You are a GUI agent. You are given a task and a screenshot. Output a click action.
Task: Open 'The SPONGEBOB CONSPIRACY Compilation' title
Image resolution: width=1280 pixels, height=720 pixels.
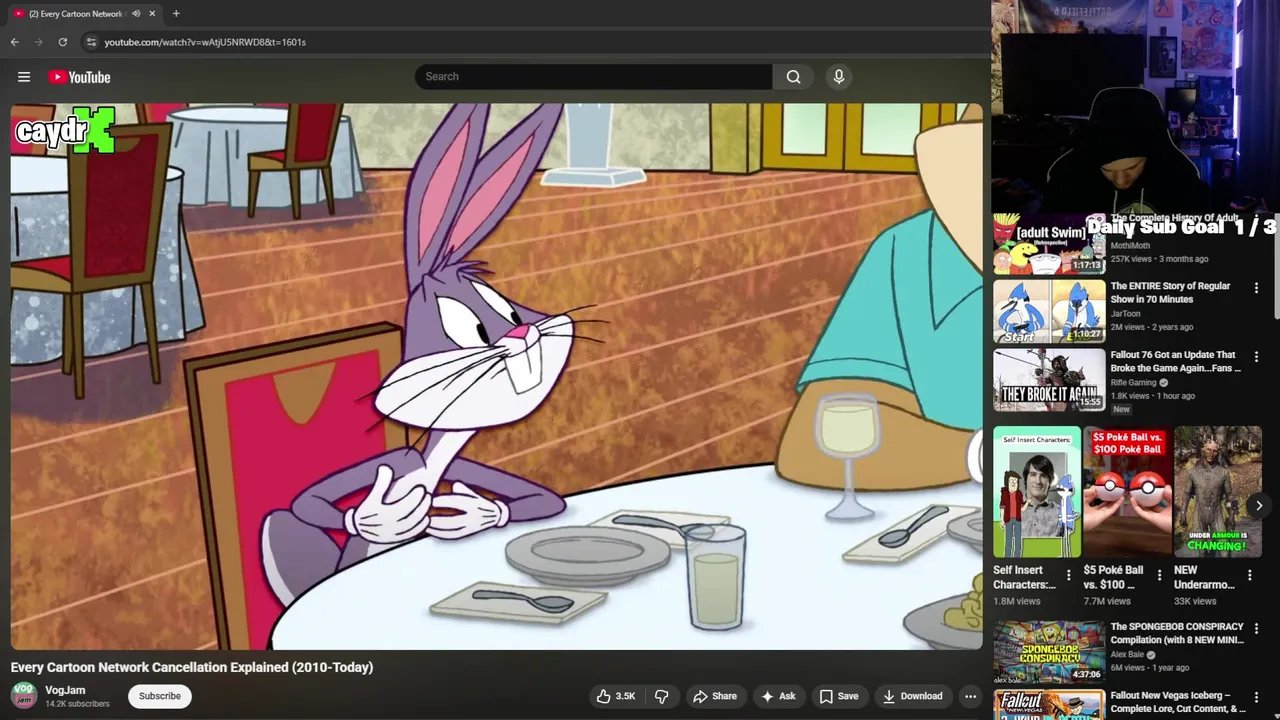1177,633
